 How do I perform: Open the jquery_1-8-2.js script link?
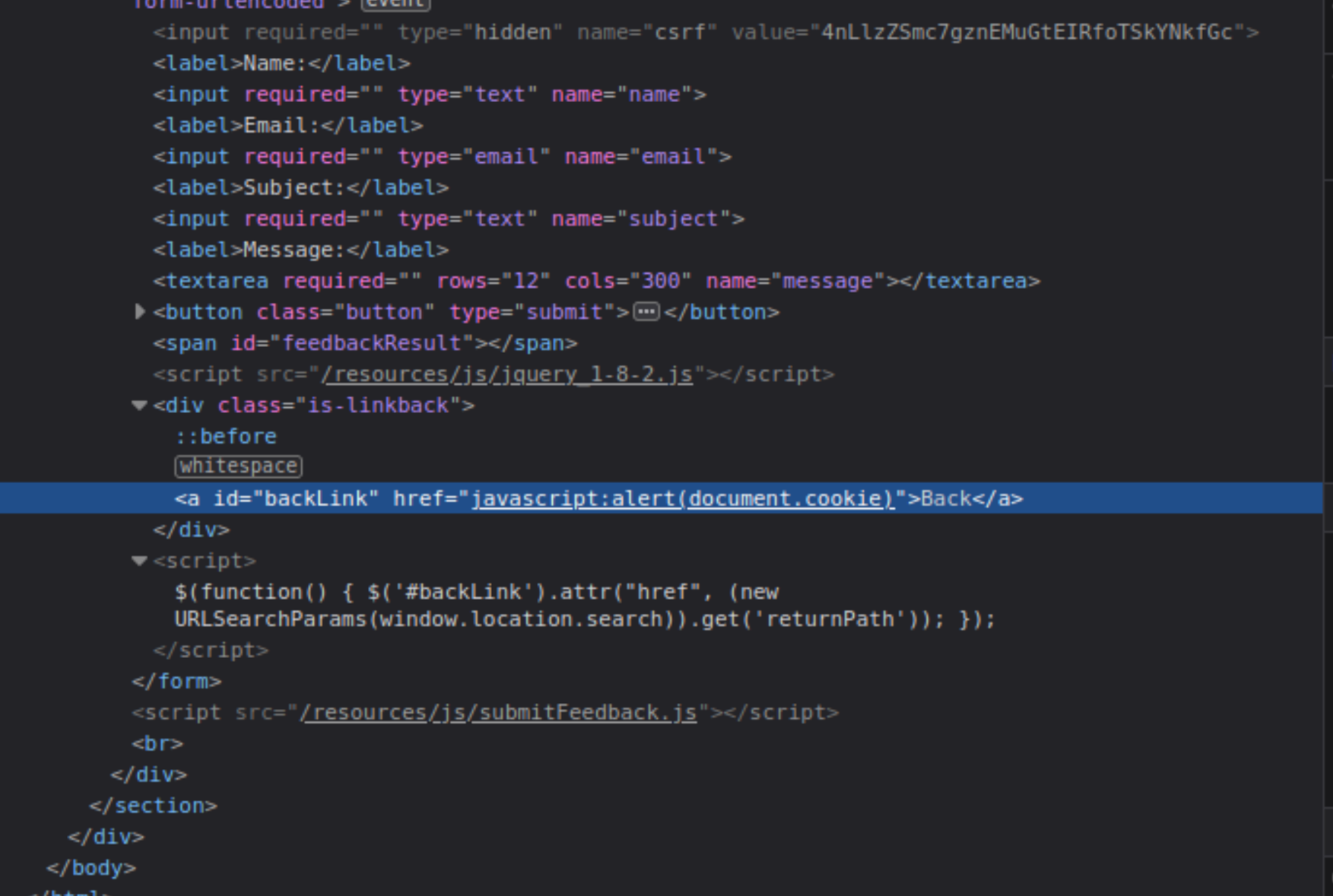[507, 374]
